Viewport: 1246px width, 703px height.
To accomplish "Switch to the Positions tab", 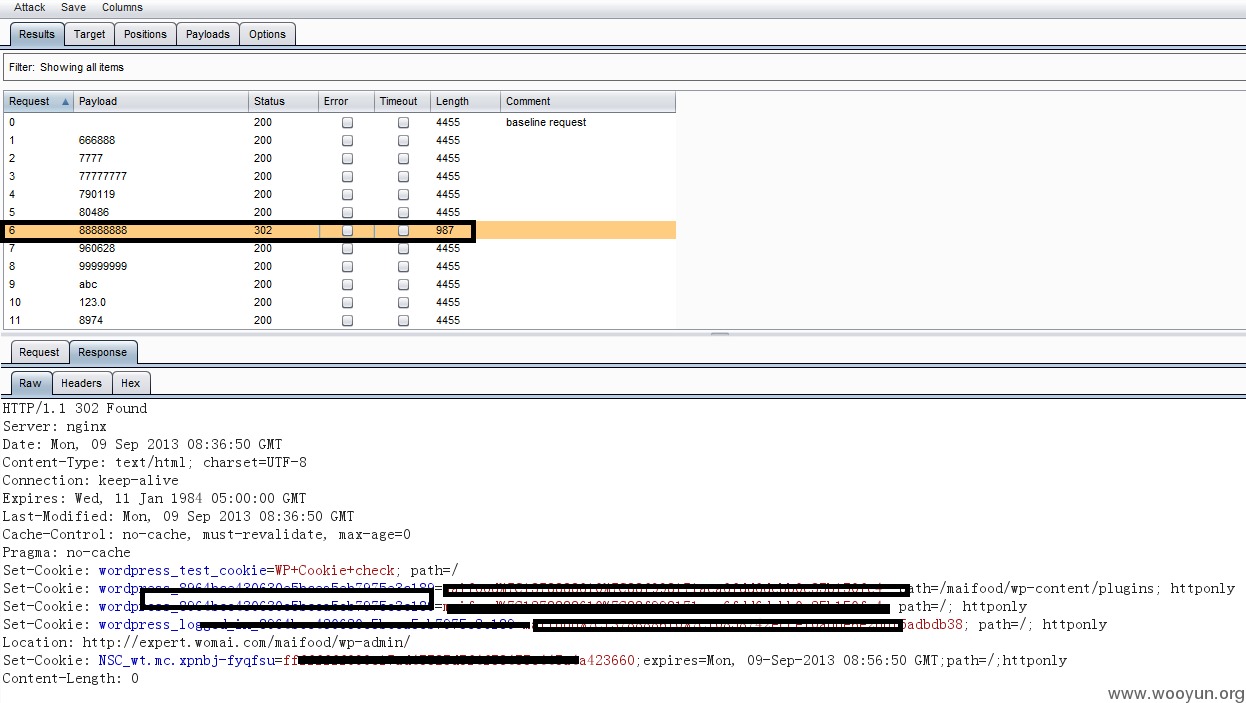I will click(145, 34).
